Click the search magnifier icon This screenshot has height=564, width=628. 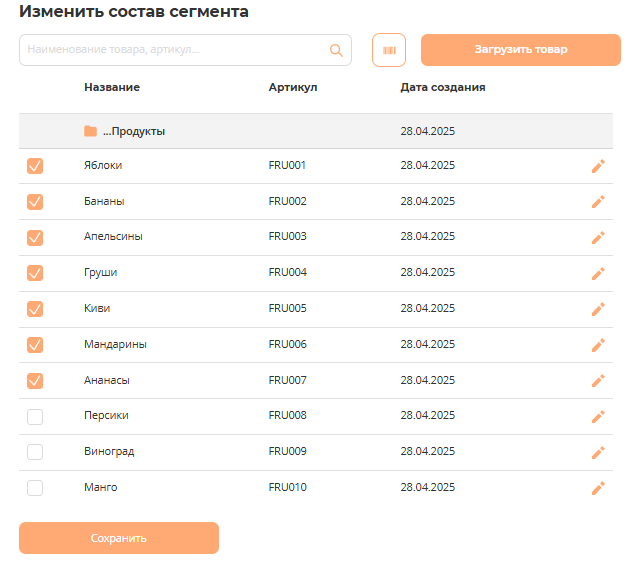[x=337, y=50]
